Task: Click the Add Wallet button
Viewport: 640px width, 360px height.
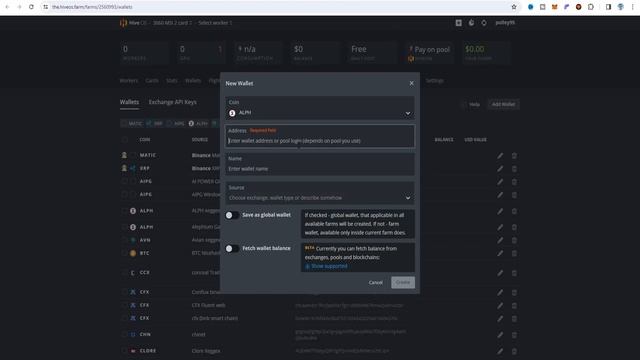Action: click(503, 104)
